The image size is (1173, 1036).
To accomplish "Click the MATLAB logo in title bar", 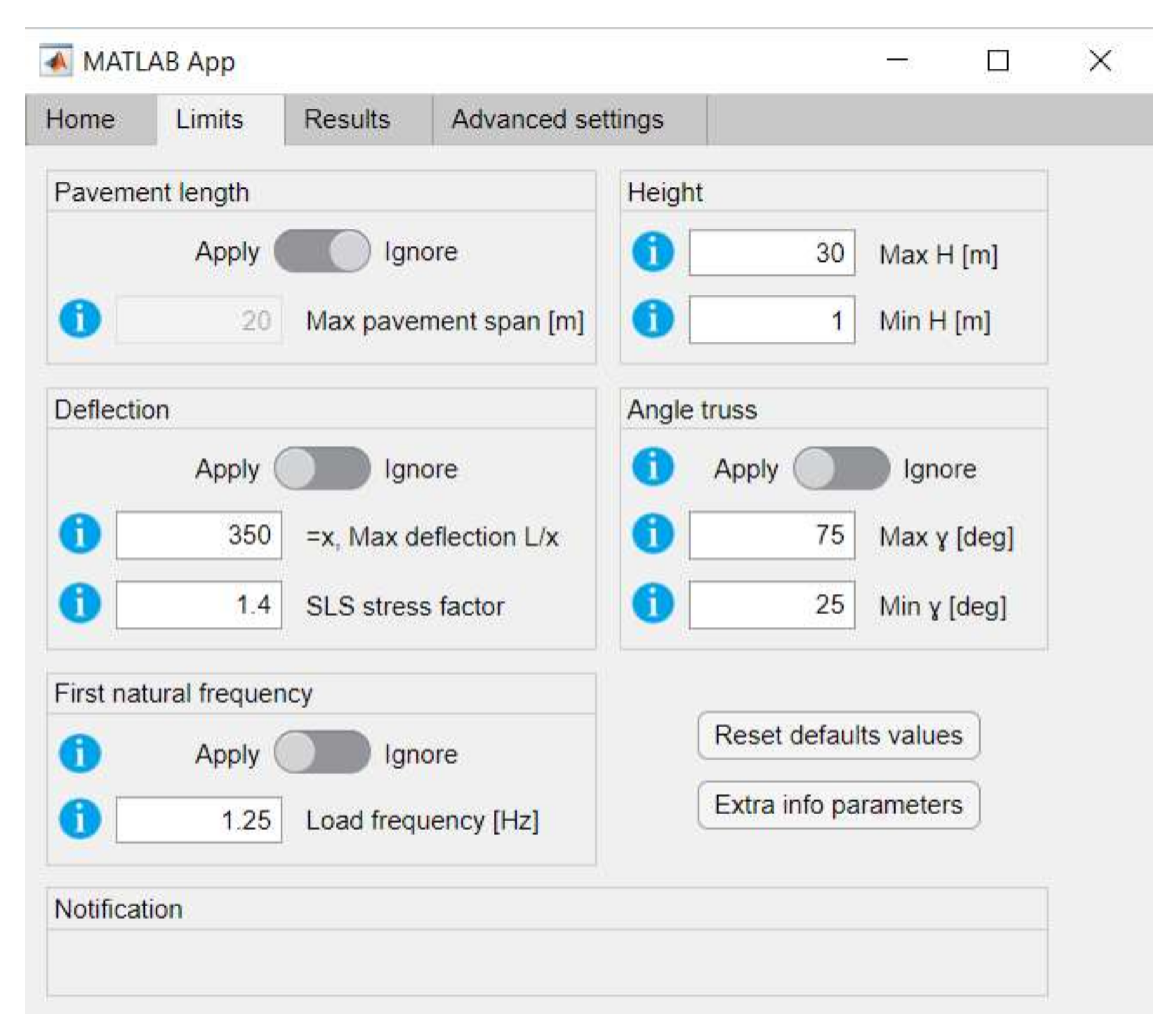I will click(56, 61).
